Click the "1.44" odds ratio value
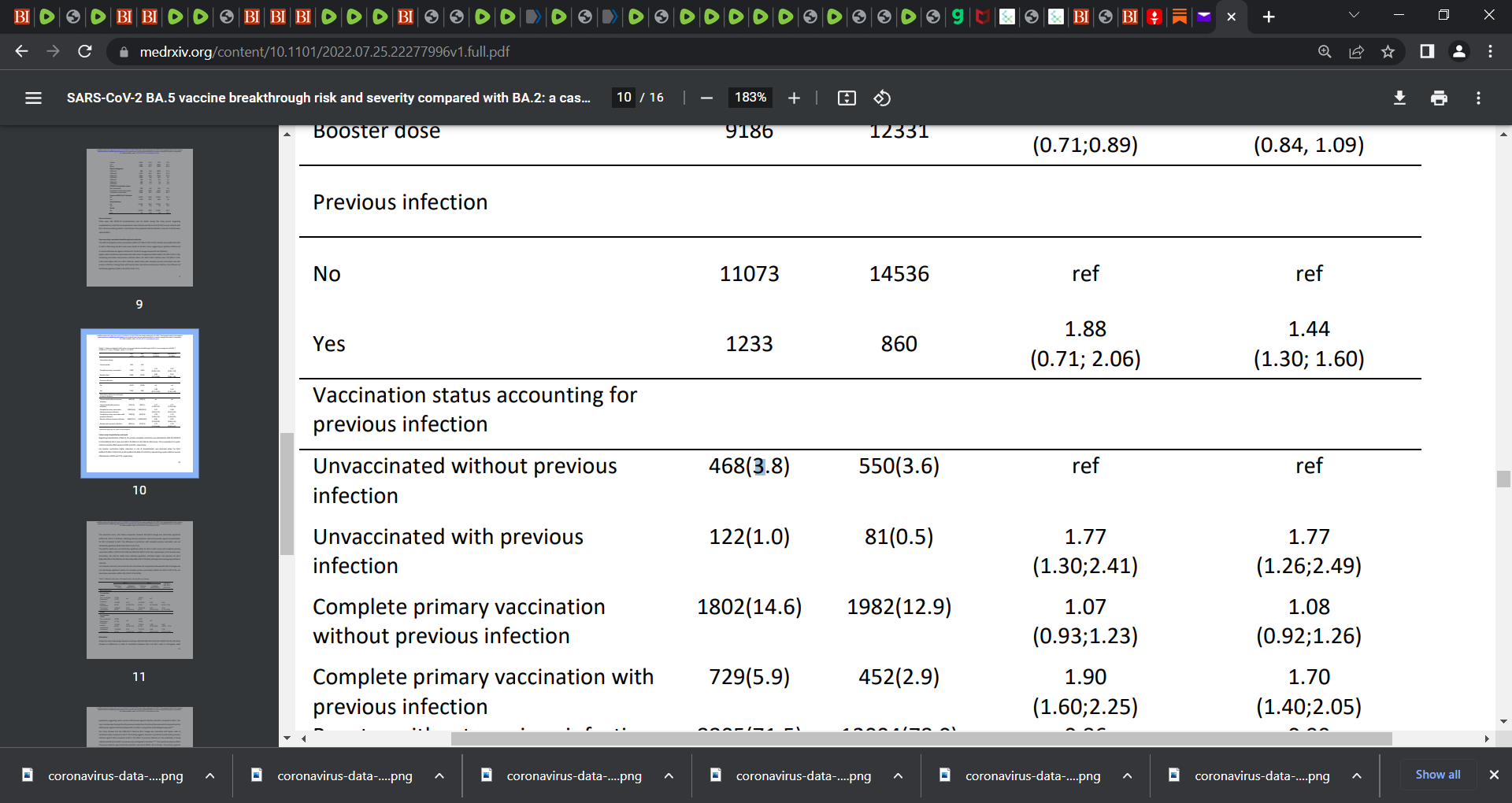The image size is (1512, 803). 1309,329
